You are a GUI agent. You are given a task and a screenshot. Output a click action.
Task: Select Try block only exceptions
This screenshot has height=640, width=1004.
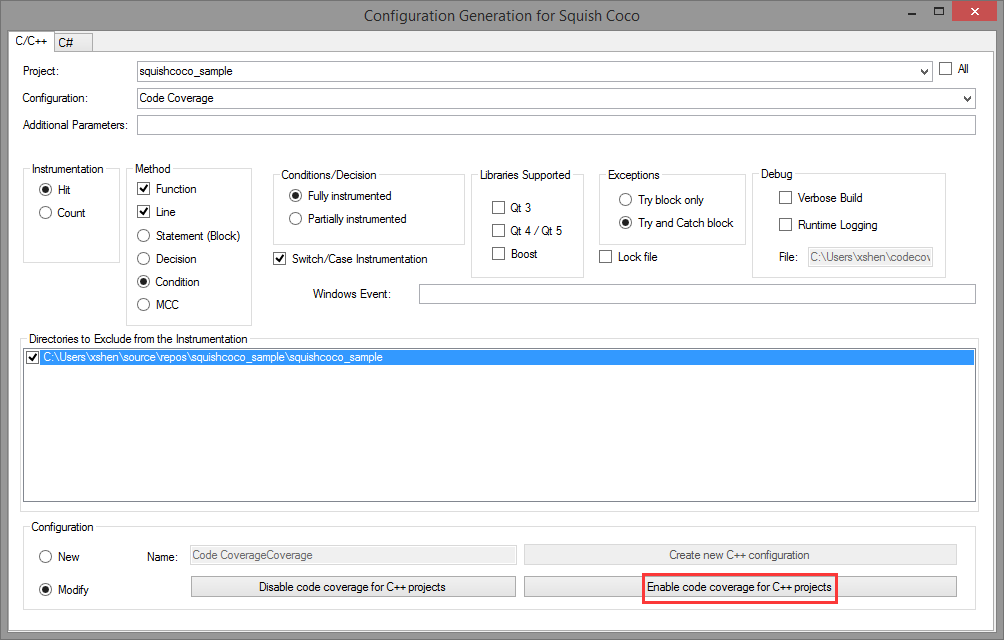625,200
